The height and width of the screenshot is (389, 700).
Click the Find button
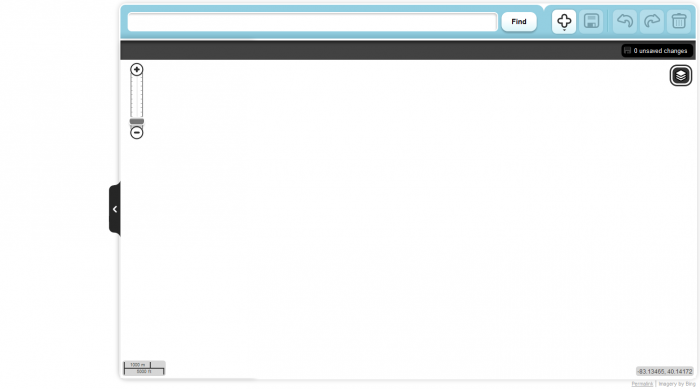tap(519, 21)
